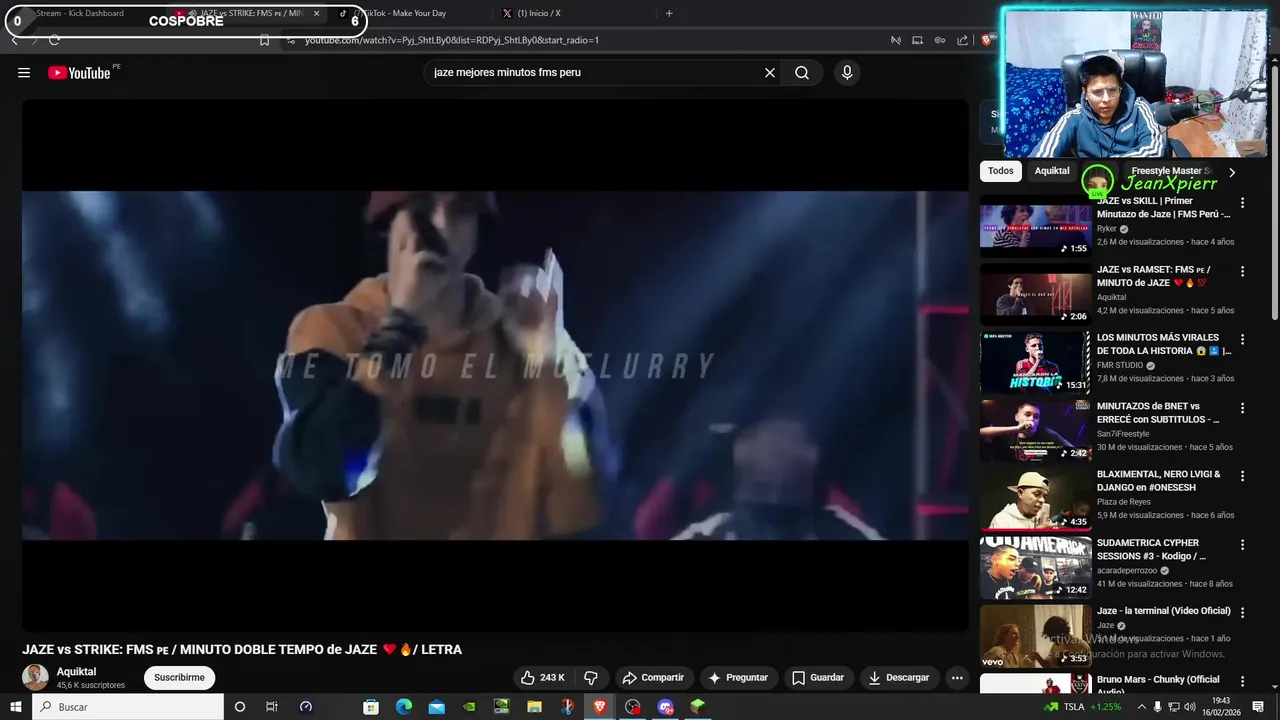Viewport: 1280px width, 720px height.
Task: Open the Aquiktal channel avatar
Action: pyautogui.click(x=35, y=677)
